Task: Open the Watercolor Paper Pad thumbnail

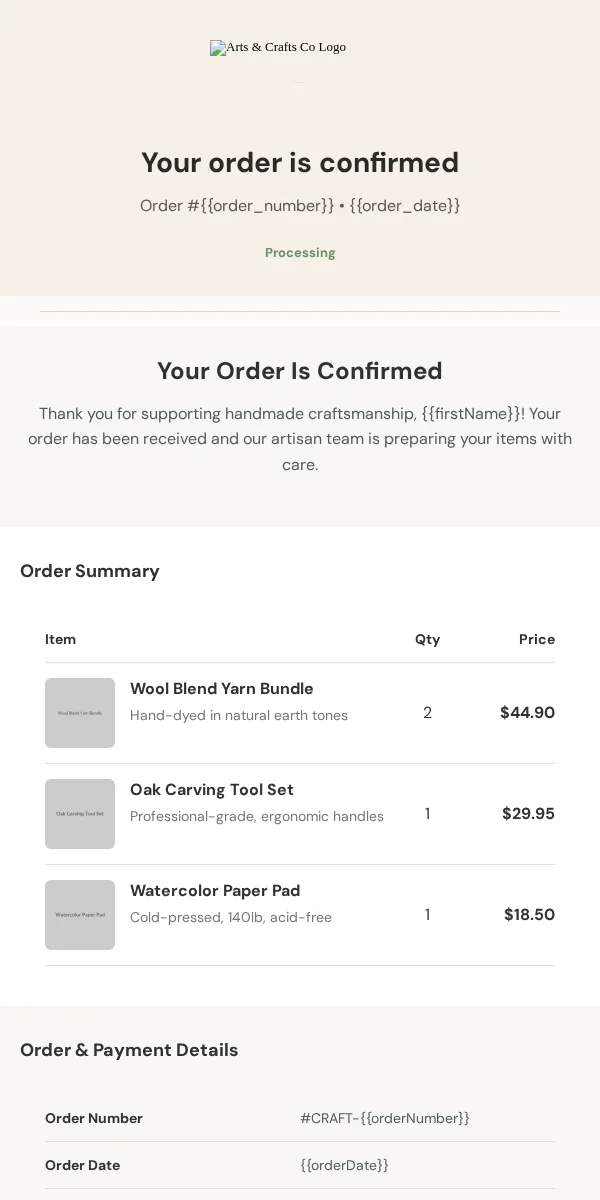Action: [x=80, y=915]
